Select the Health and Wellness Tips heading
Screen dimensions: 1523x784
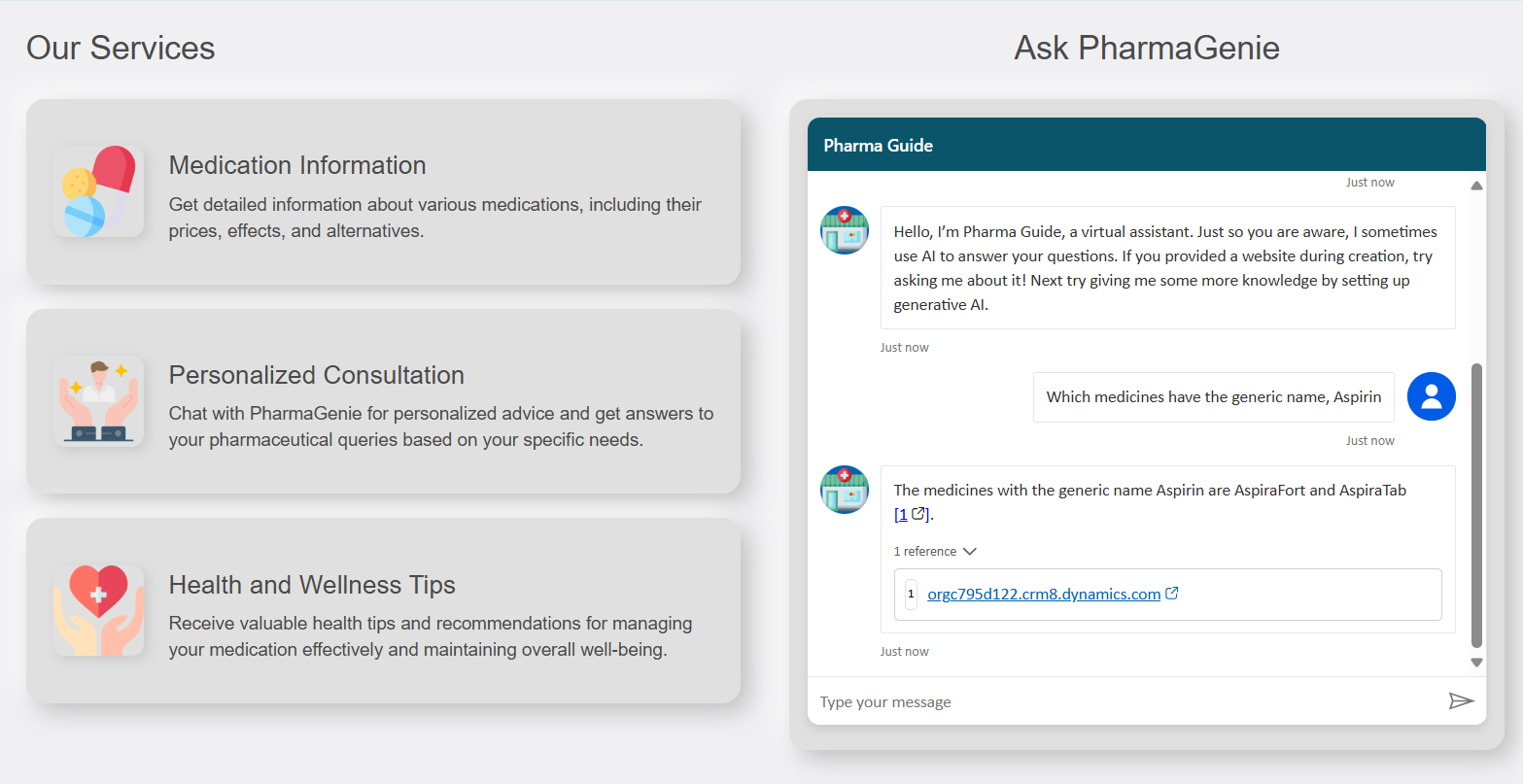click(x=312, y=585)
